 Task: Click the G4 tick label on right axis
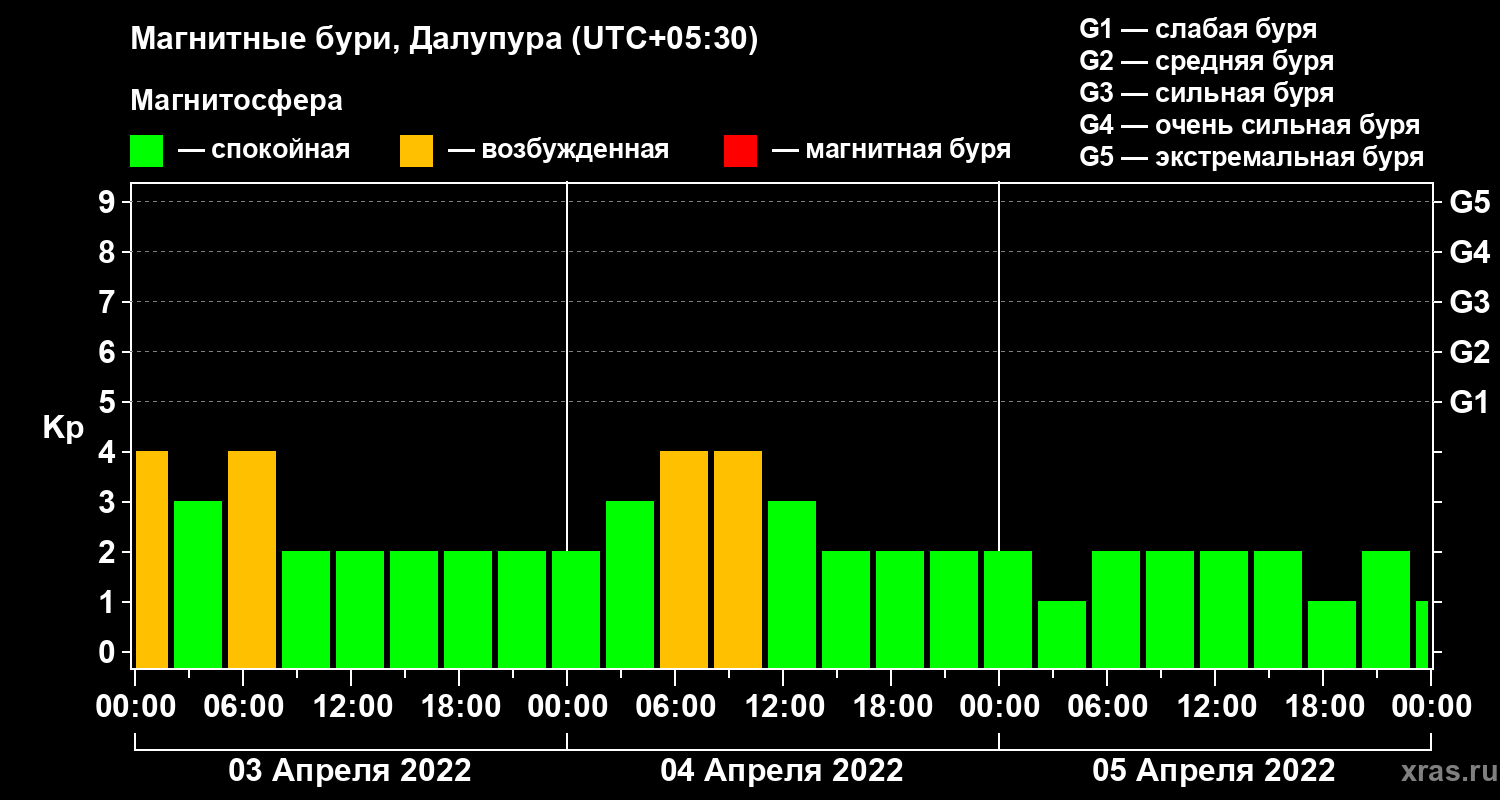1470,253
